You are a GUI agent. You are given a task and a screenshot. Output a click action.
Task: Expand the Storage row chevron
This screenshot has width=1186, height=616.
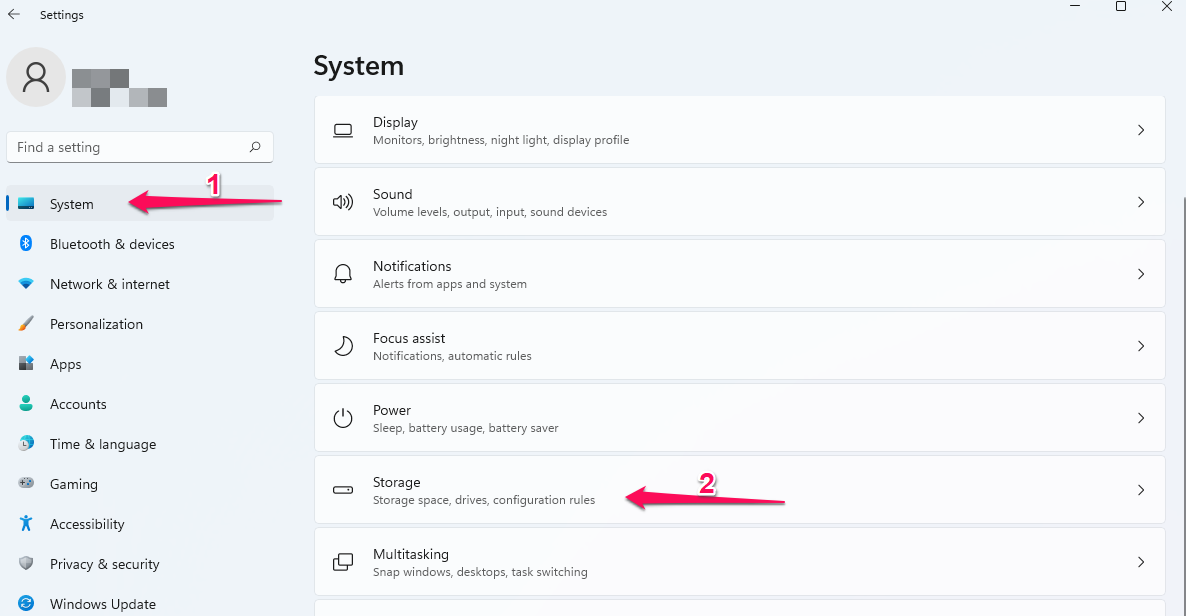coord(1141,490)
